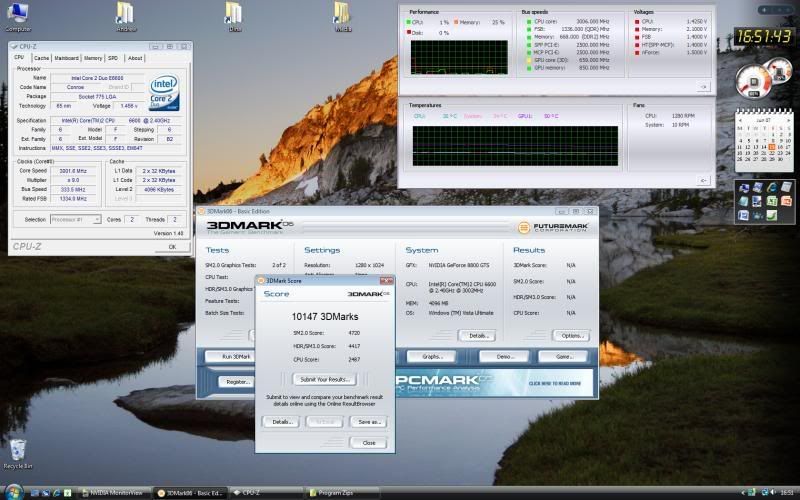The width and height of the screenshot is (800, 500).
Task: Click the small arrow button under the Voltages panel
Action: click(704, 87)
